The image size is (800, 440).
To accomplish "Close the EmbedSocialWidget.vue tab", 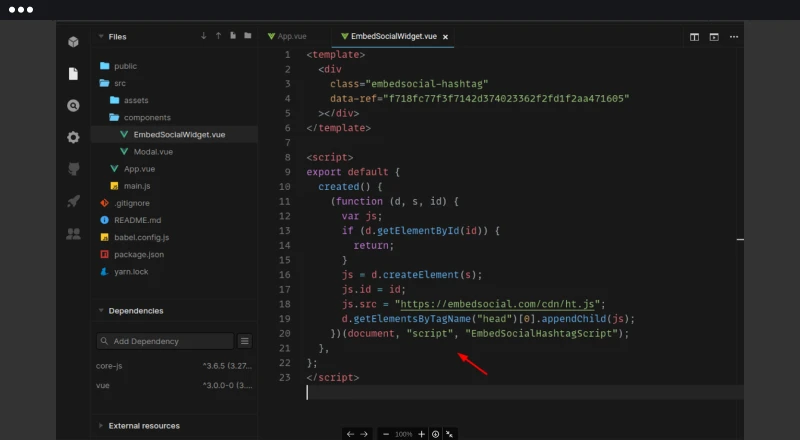I will 445,37.
